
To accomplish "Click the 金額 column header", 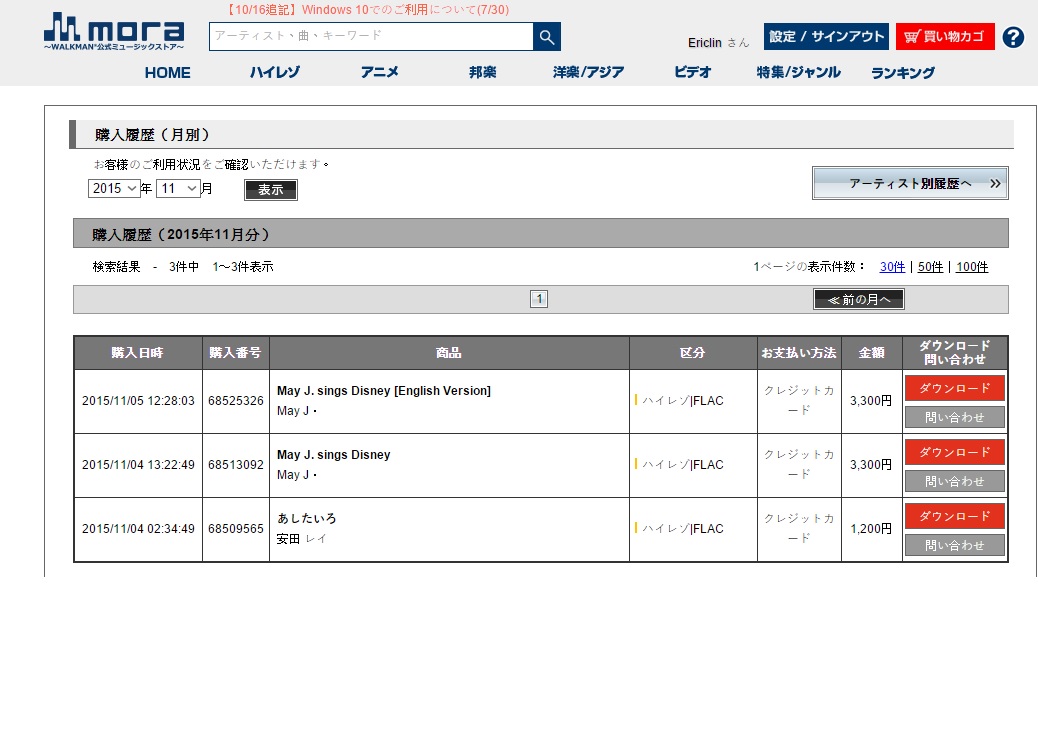I will 871,353.
